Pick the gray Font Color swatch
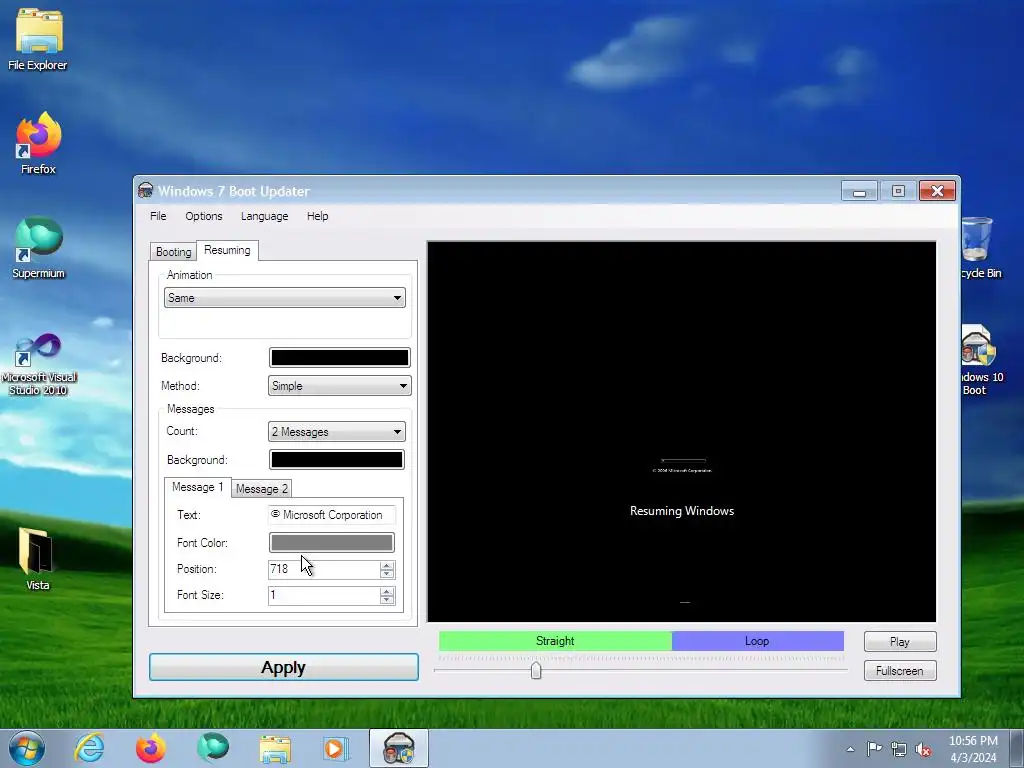Image resolution: width=1024 pixels, height=768 pixels. pyautogui.click(x=332, y=543)
